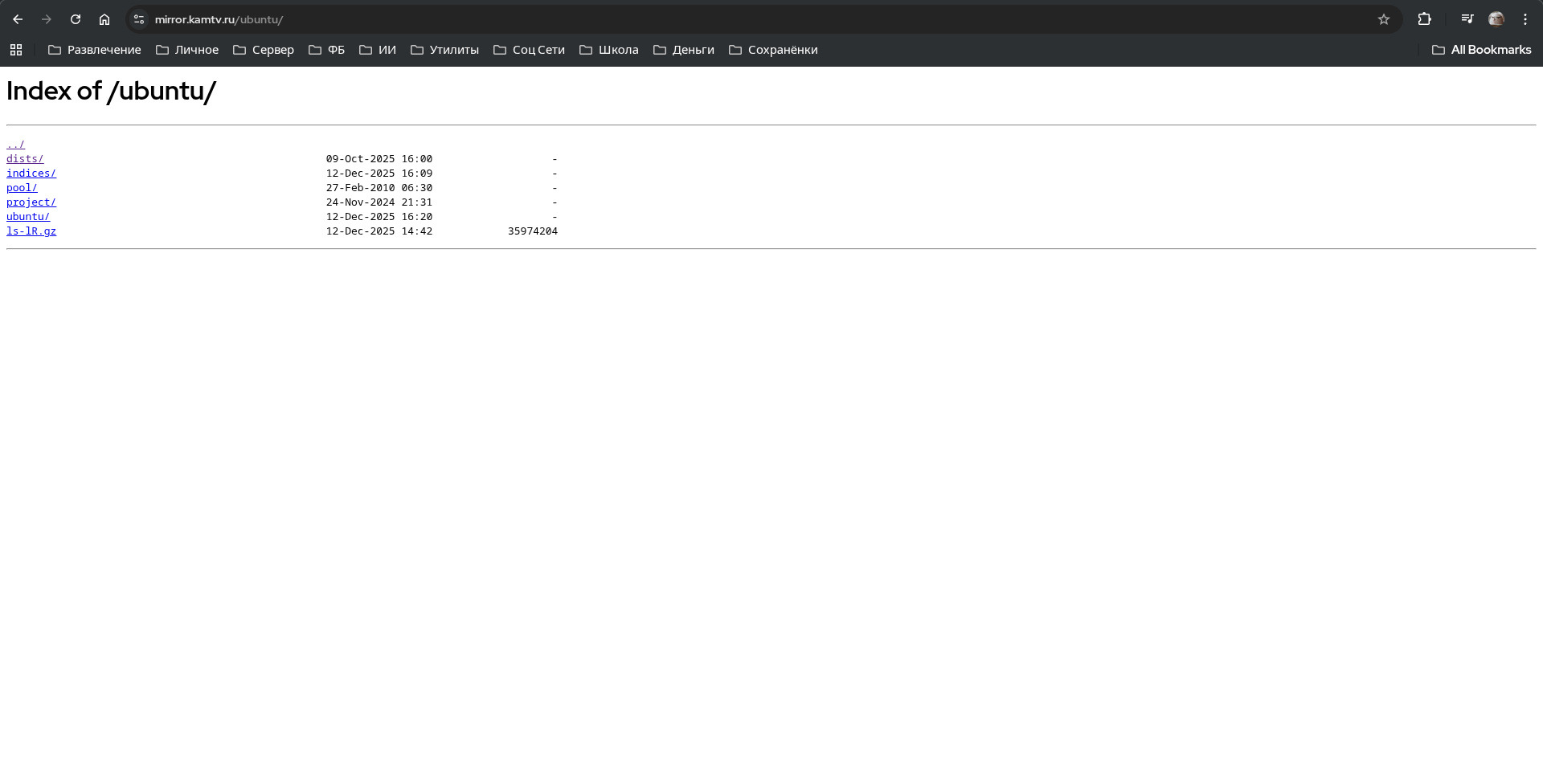The image size is (1543, 784).
Task: Click the forward navigation arrow
Action: (47, 19)
